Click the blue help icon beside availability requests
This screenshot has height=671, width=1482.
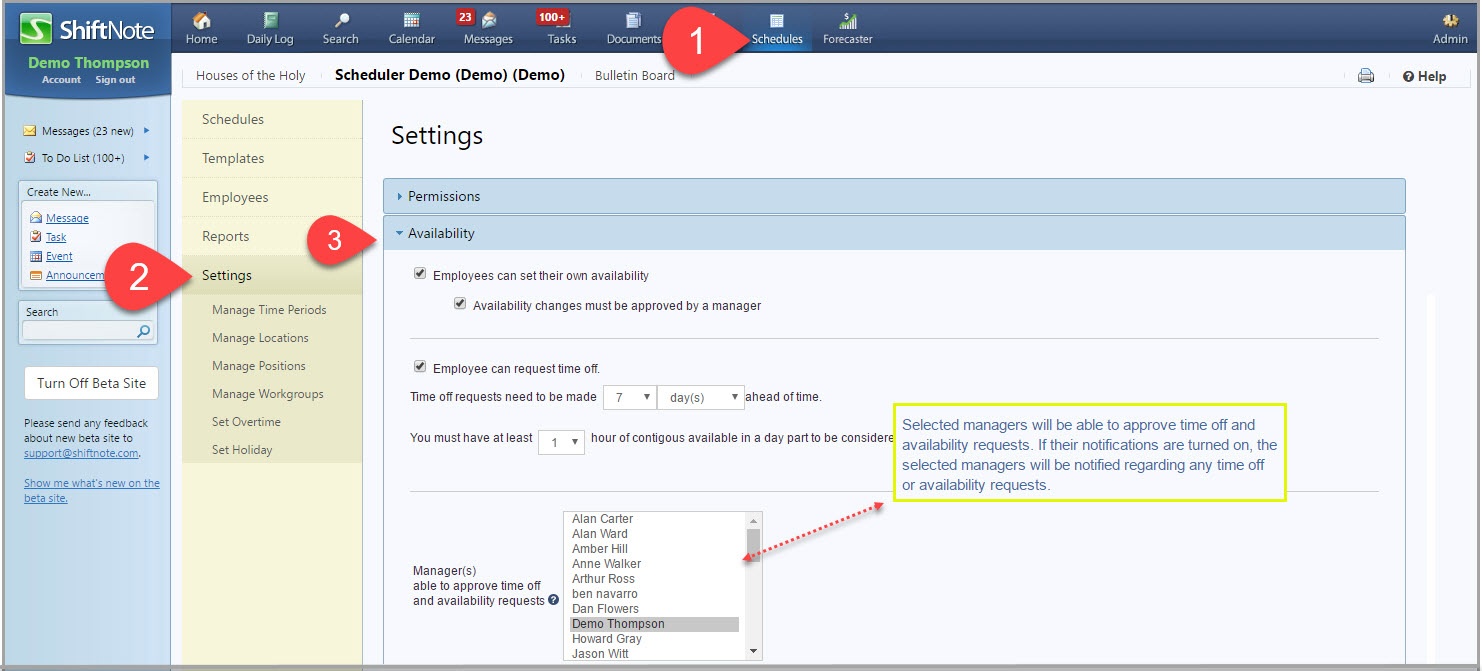click(x=554, y=600)
